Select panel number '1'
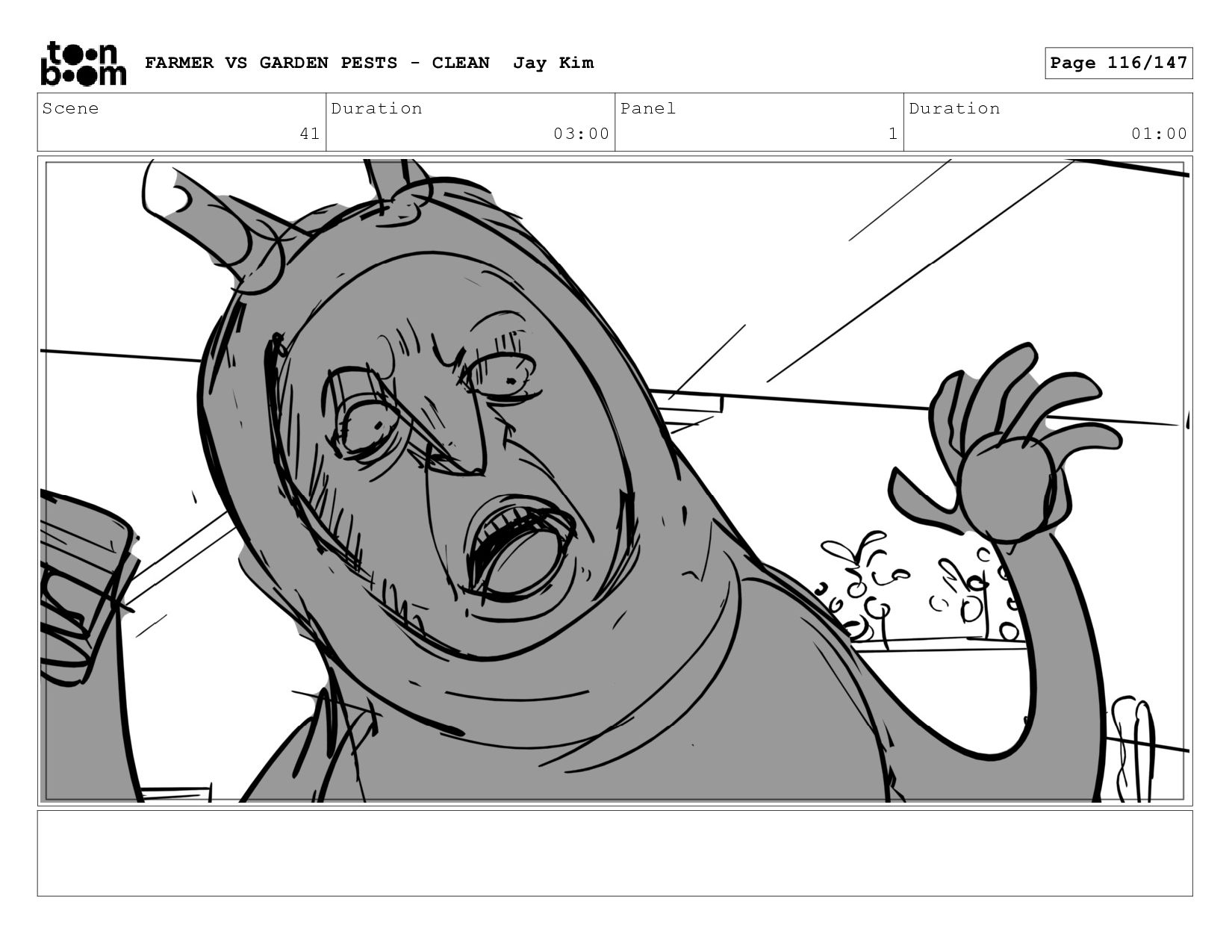The image size is (1232, 952). click(x=892, y=134)
